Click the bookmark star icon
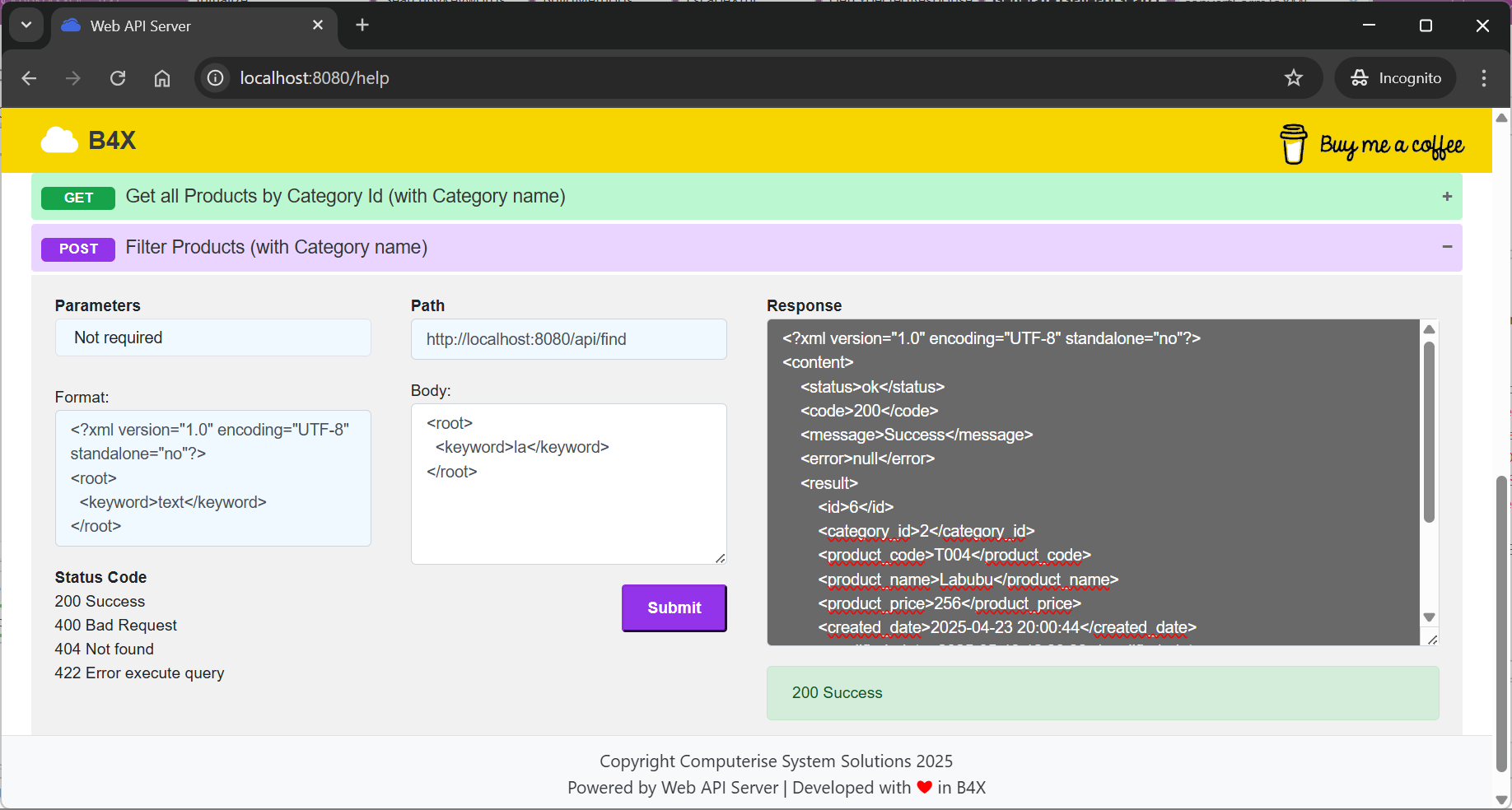Viewport: 1512px width, 810px height. 1294,77
